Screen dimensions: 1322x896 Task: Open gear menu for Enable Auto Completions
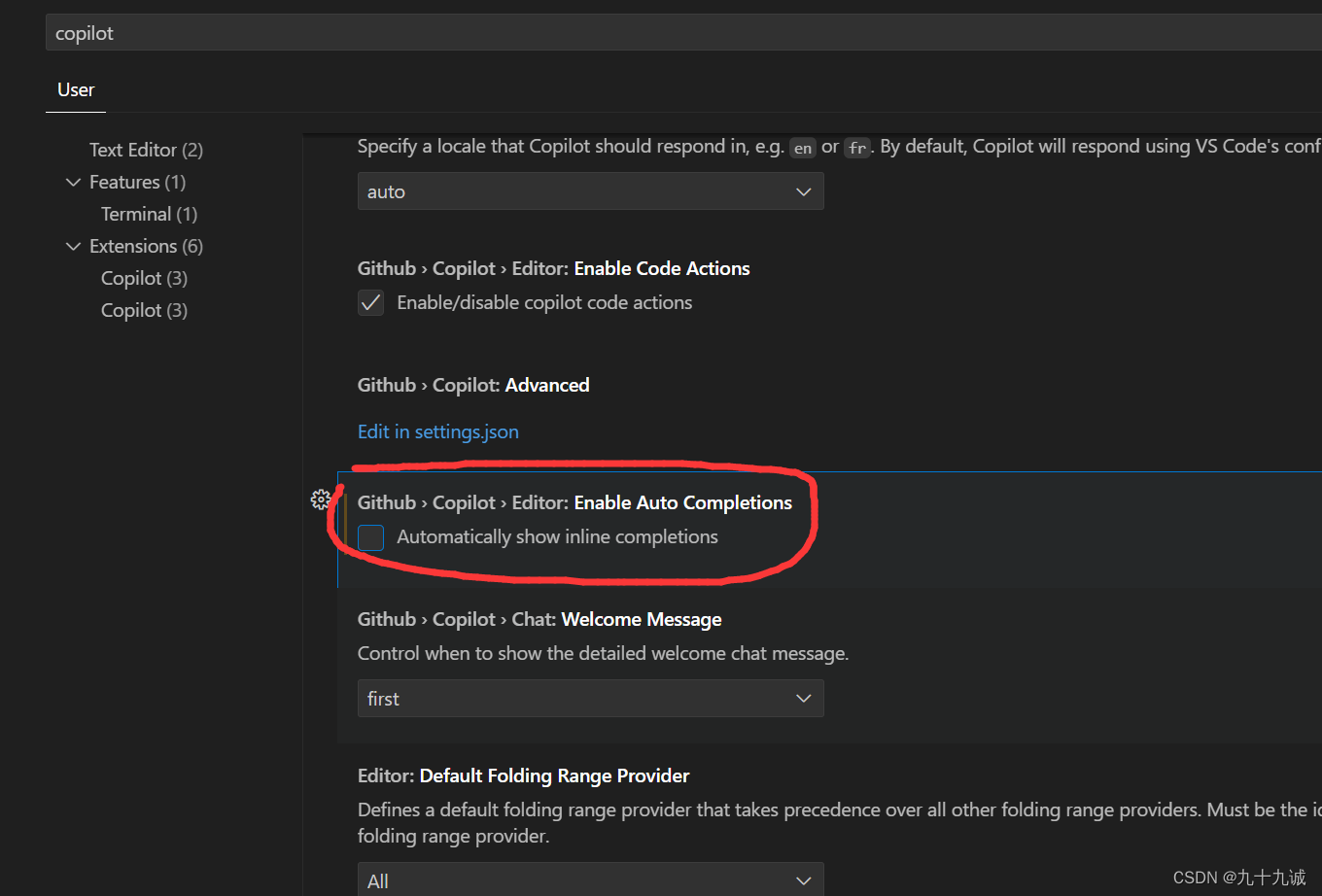click(321, 500)
